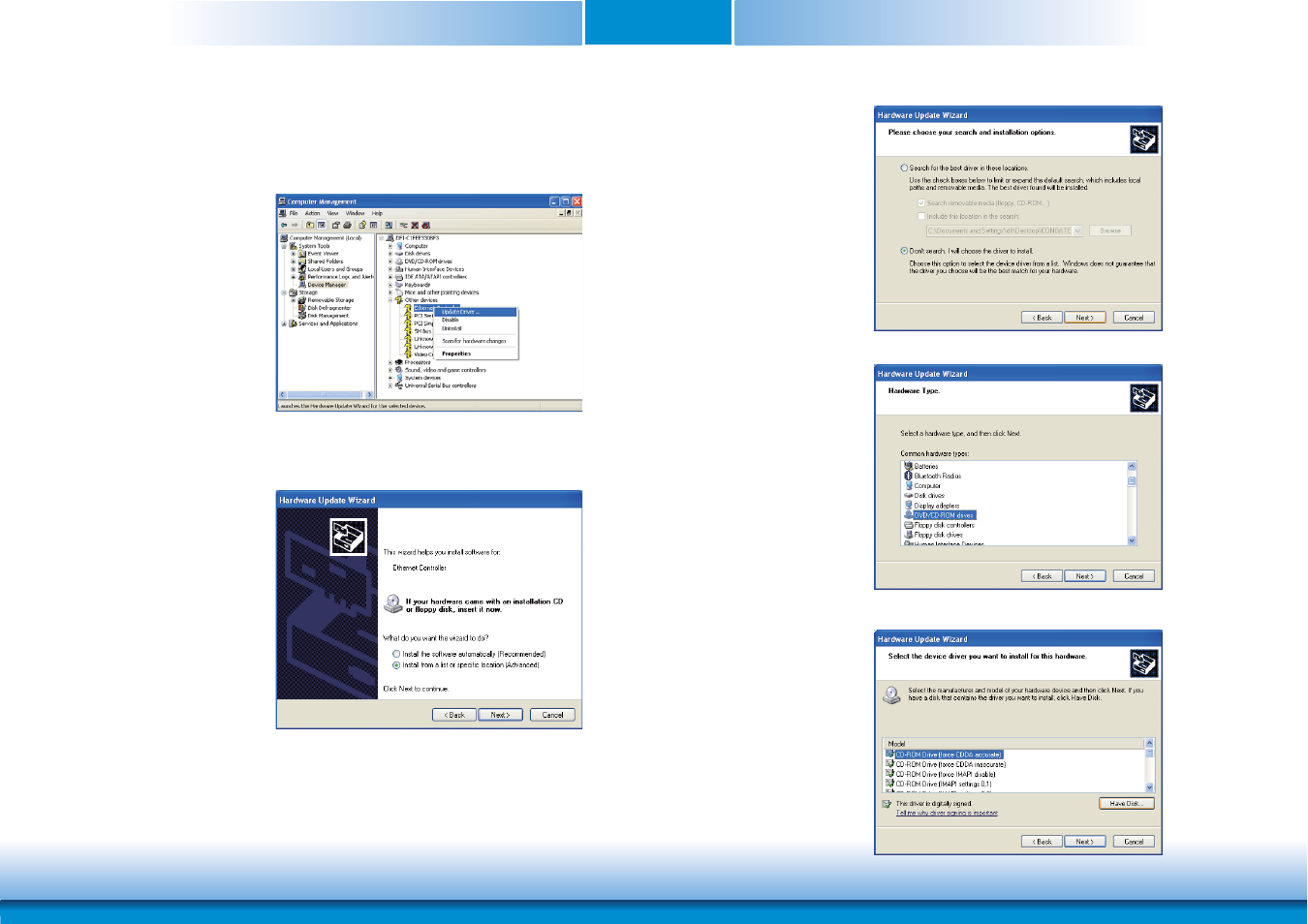
Task: Click the Bluetooth Radios icon in hardware types
Action: pyautogui.click(x=908, y=476)
